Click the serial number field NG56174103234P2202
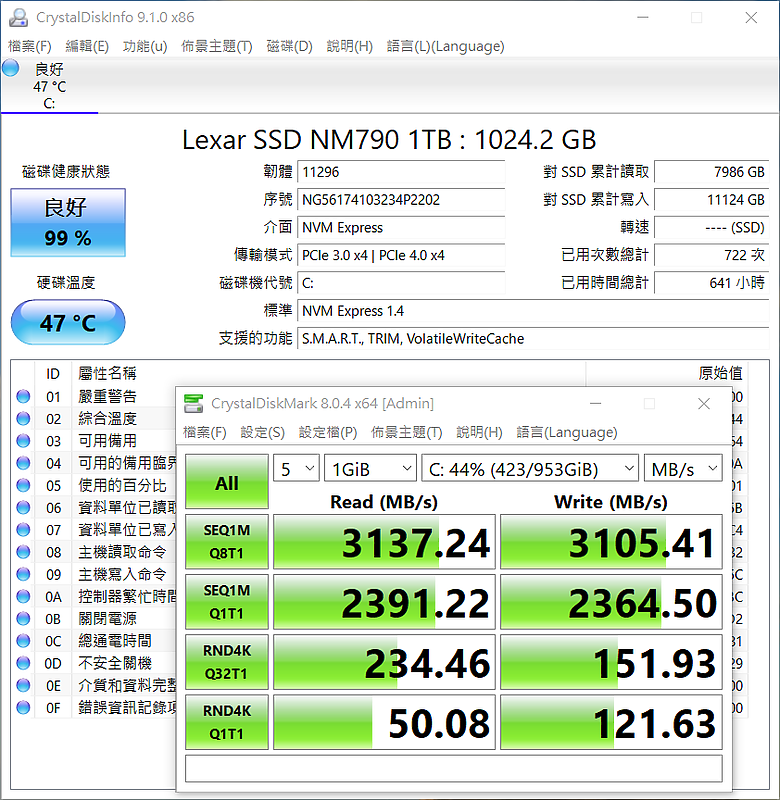 coord(401,199)
